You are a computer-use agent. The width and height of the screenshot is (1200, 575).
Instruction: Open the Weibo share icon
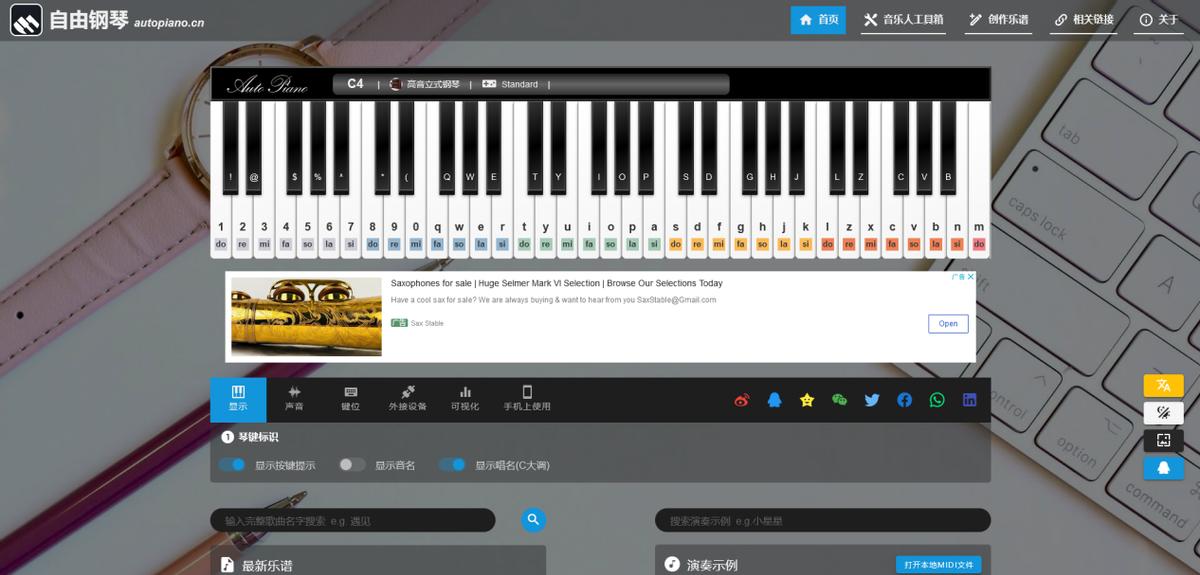click(x=741, y=400)
